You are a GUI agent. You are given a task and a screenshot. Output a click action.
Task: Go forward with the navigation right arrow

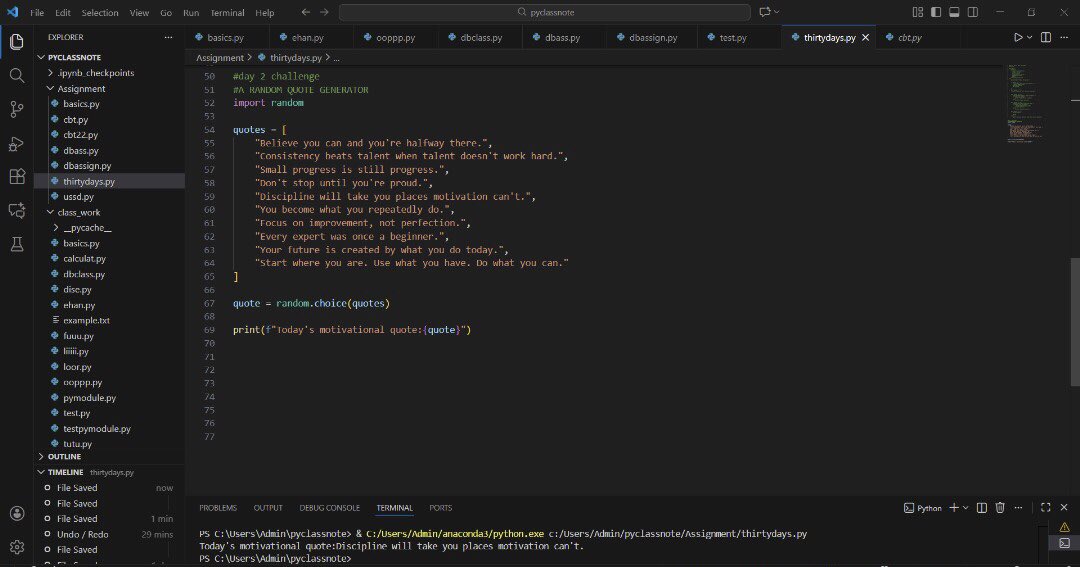coord(324,12)
